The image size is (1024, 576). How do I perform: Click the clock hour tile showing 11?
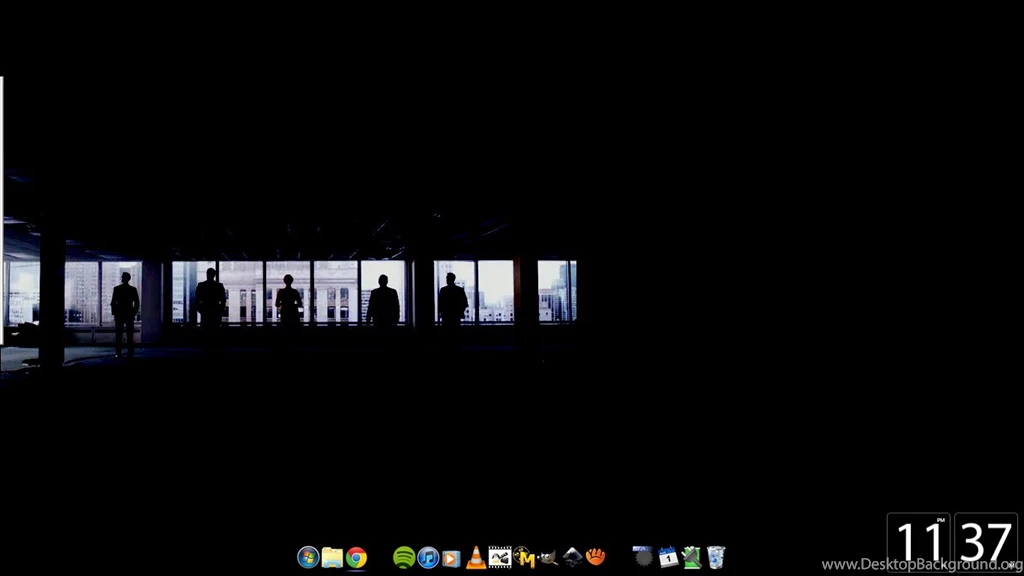coord(918,542)
